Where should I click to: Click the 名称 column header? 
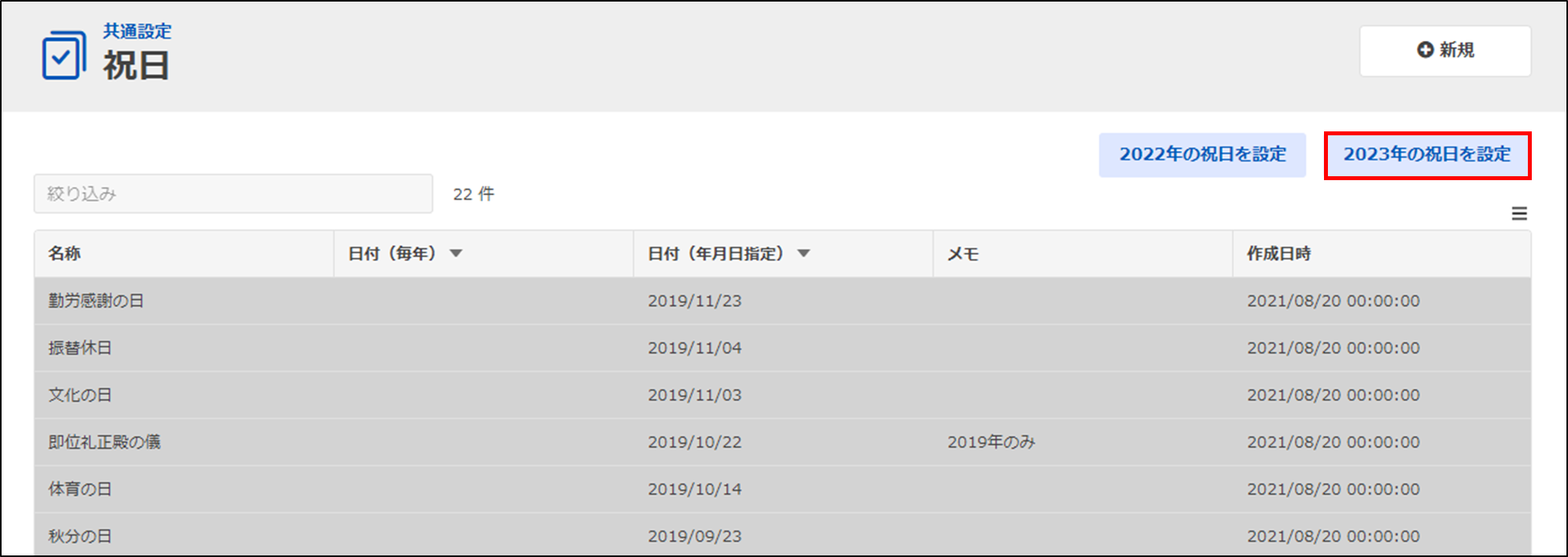(x=65, y=253)
